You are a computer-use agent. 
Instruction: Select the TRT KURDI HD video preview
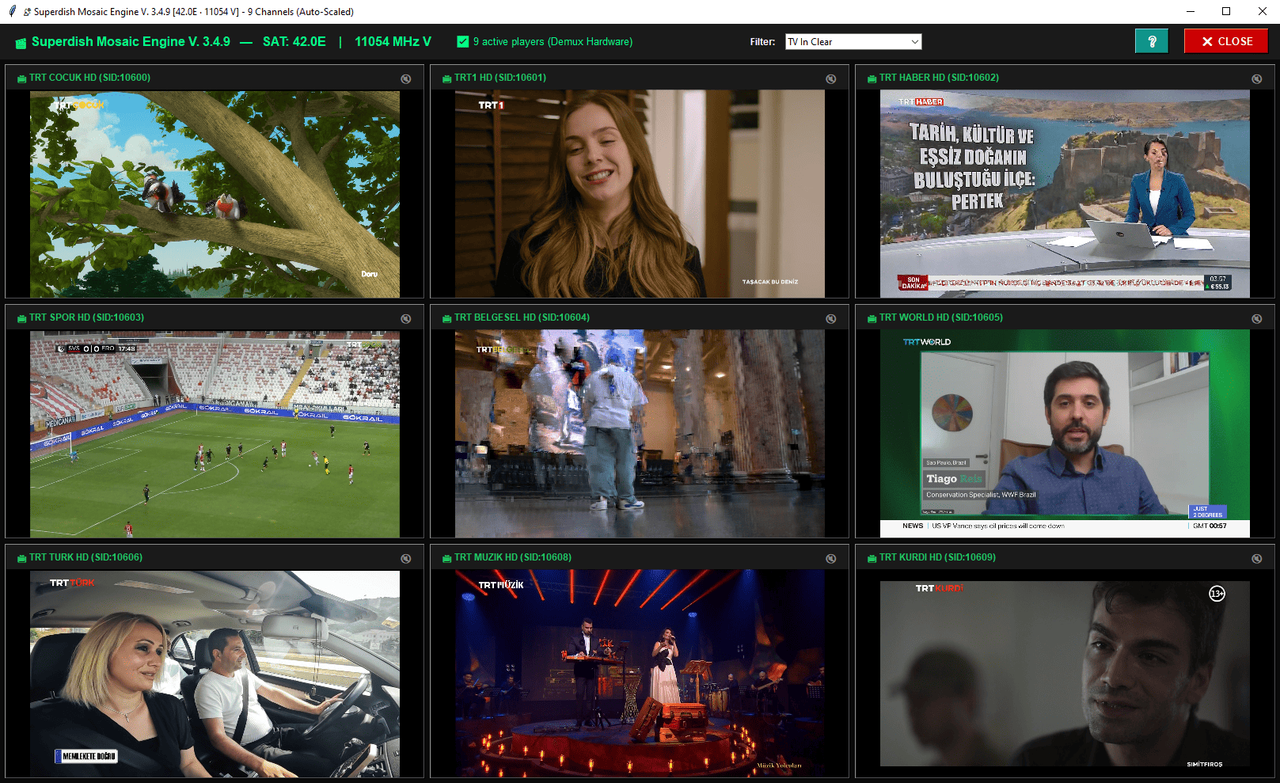point(1065,674)
